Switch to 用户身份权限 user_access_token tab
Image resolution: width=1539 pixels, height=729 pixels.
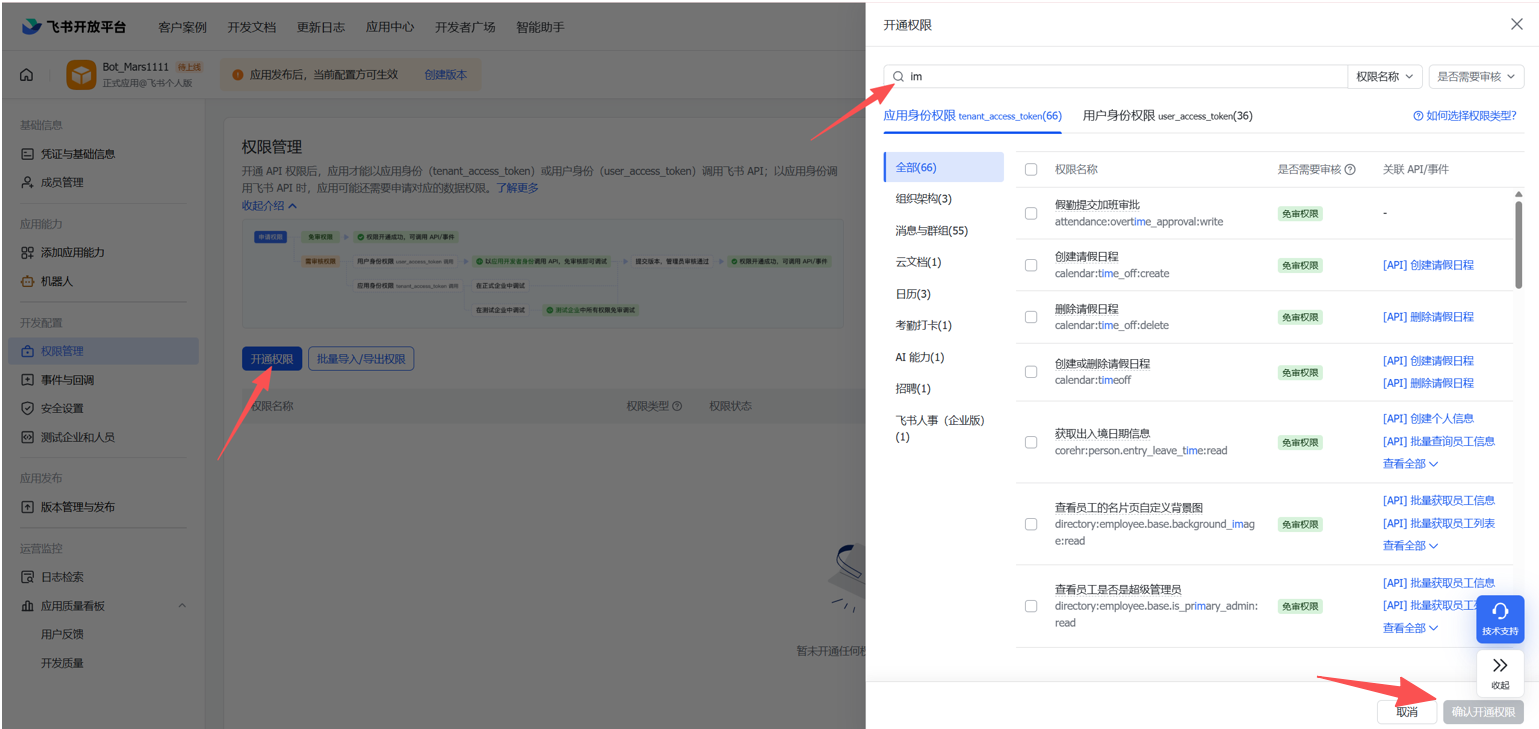(1167, 116)
